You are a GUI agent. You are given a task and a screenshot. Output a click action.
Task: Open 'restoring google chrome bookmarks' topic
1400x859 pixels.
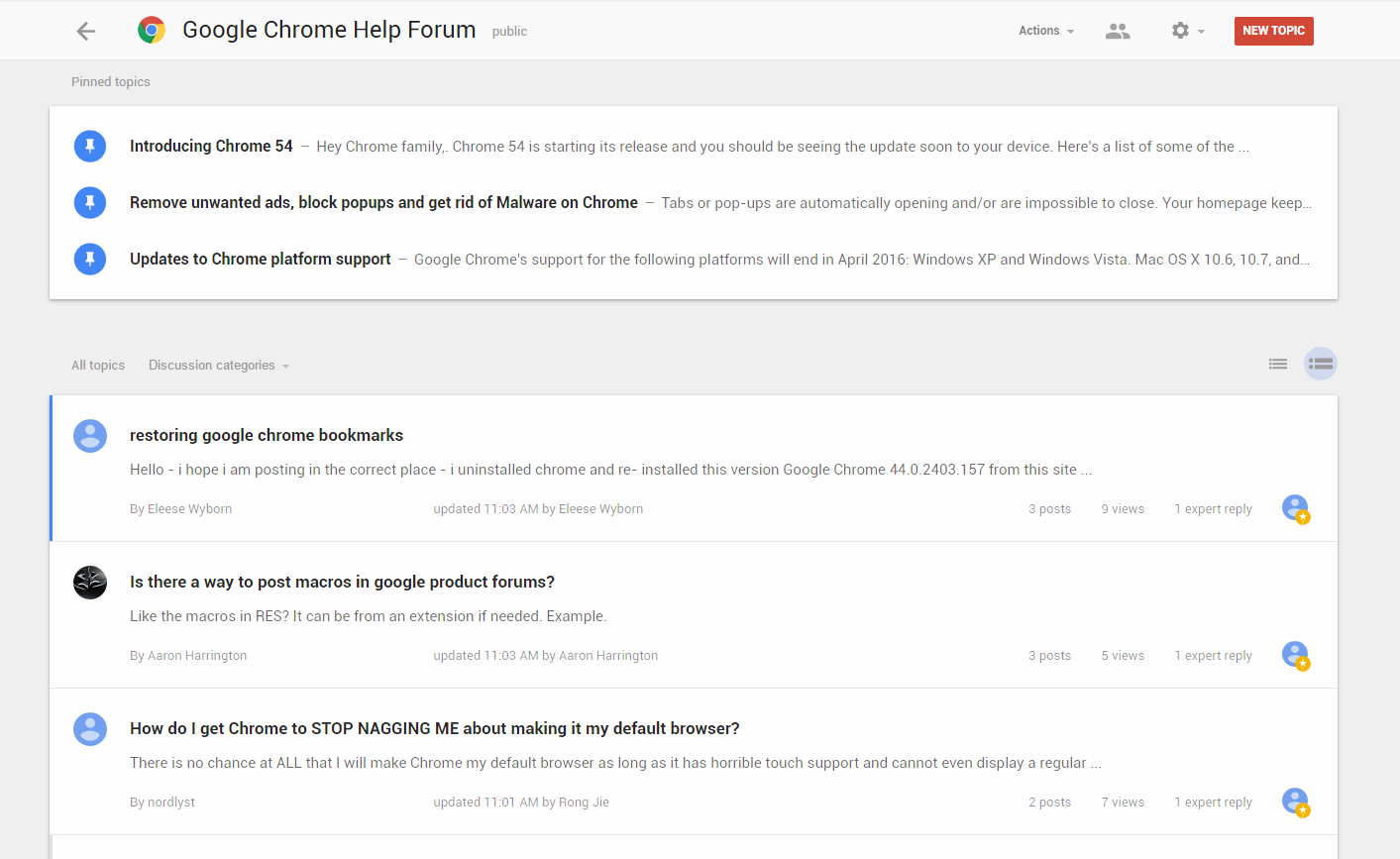[267, 436]
